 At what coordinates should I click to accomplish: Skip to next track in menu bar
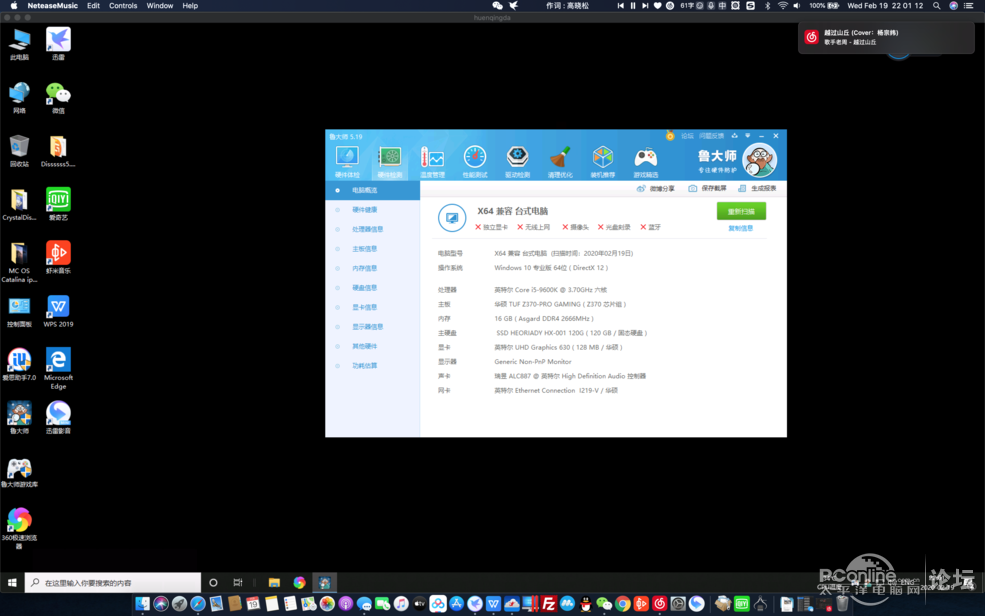click(x=645, y=6)
